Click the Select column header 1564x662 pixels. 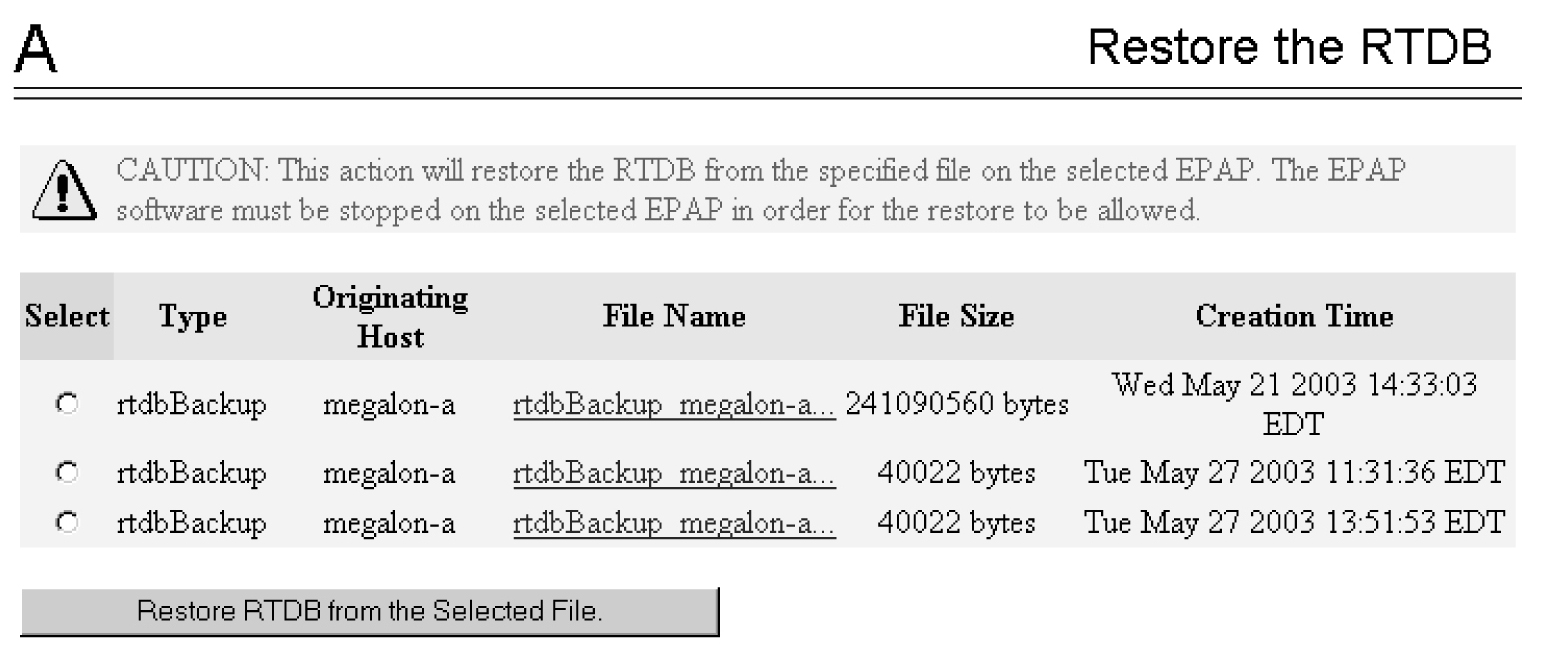coord(67,317)
